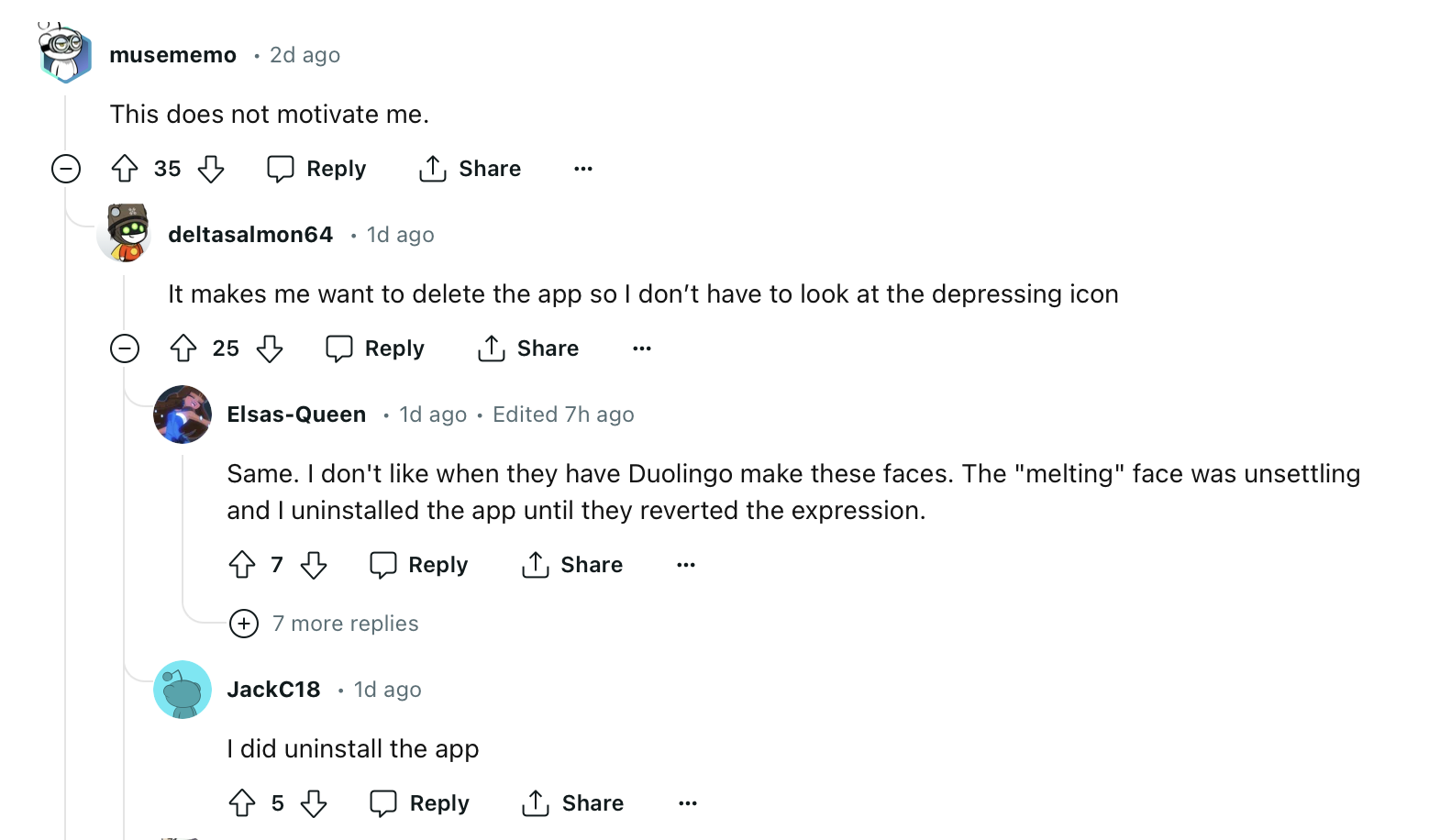Downvote JackC18's comment
The height and width of the screenshot is (840, 1429).
tap(314, 803)
